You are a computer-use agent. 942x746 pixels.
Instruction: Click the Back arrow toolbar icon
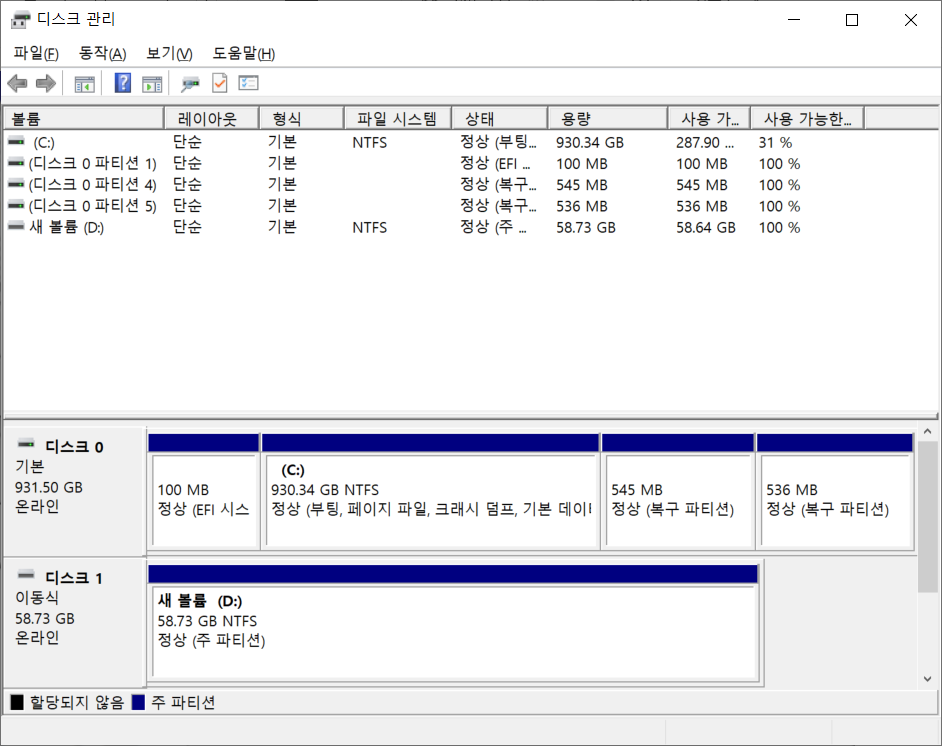pos(17,83)
